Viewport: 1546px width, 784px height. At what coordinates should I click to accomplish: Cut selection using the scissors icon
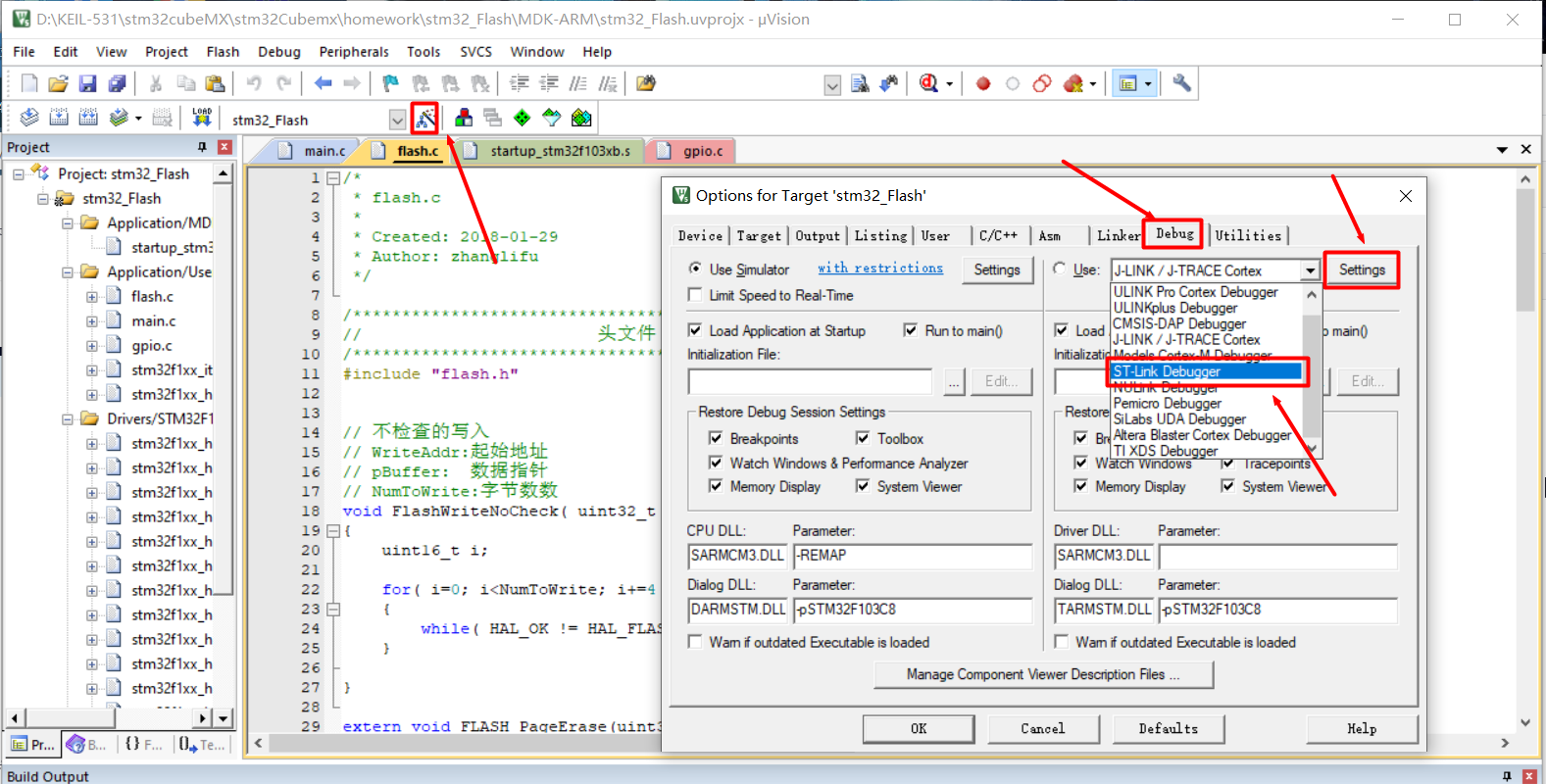coord(155,83)
